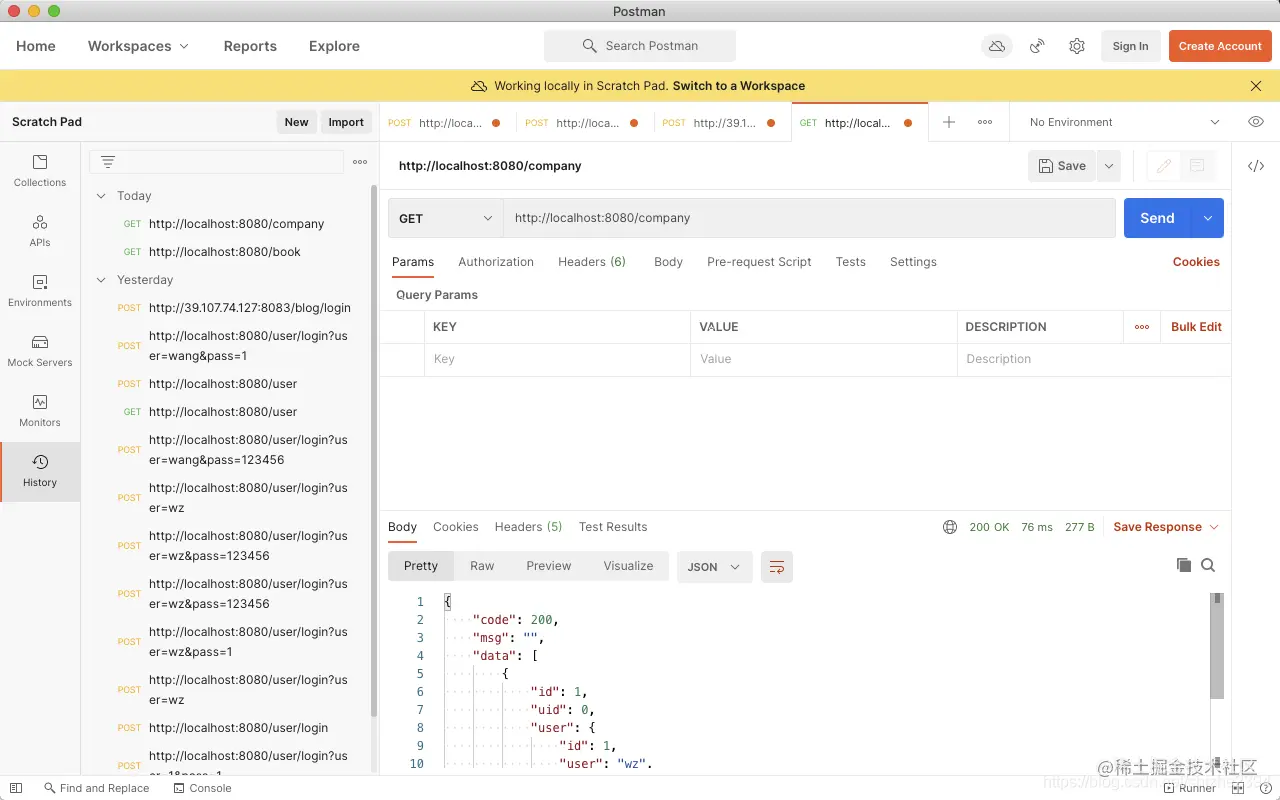This screenshot has width=1280, height=800.
Task: Toggle the sidebar icon in status bar
Action: (x=16, y=788)
